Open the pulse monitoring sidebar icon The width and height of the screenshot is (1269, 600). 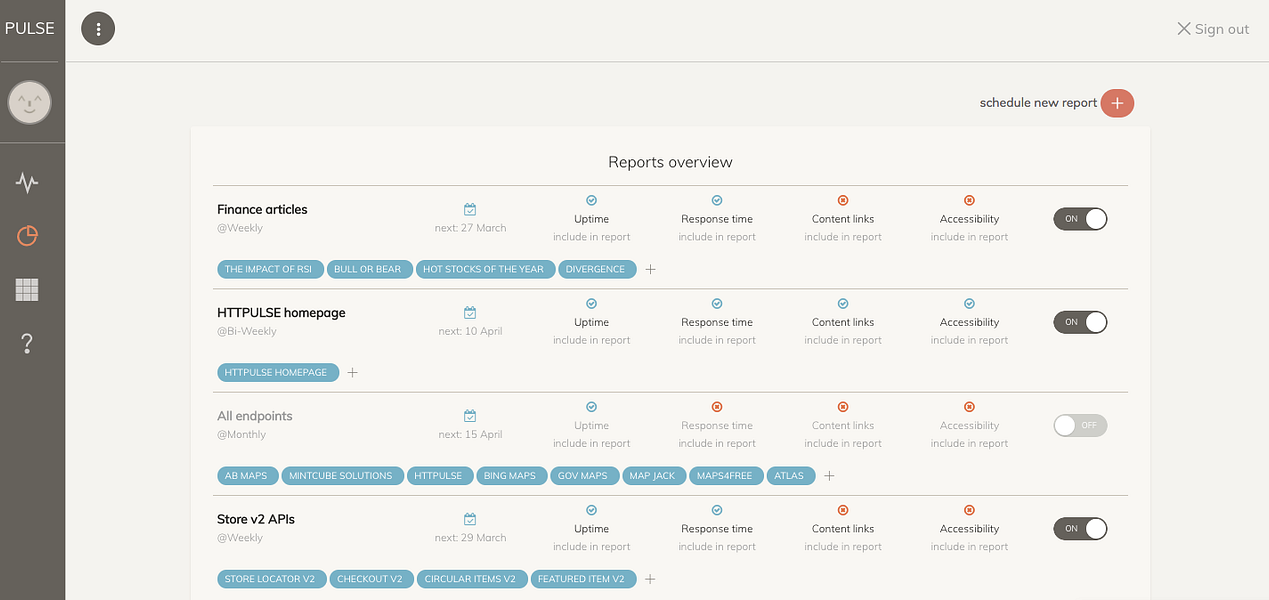tap(27, 183)
